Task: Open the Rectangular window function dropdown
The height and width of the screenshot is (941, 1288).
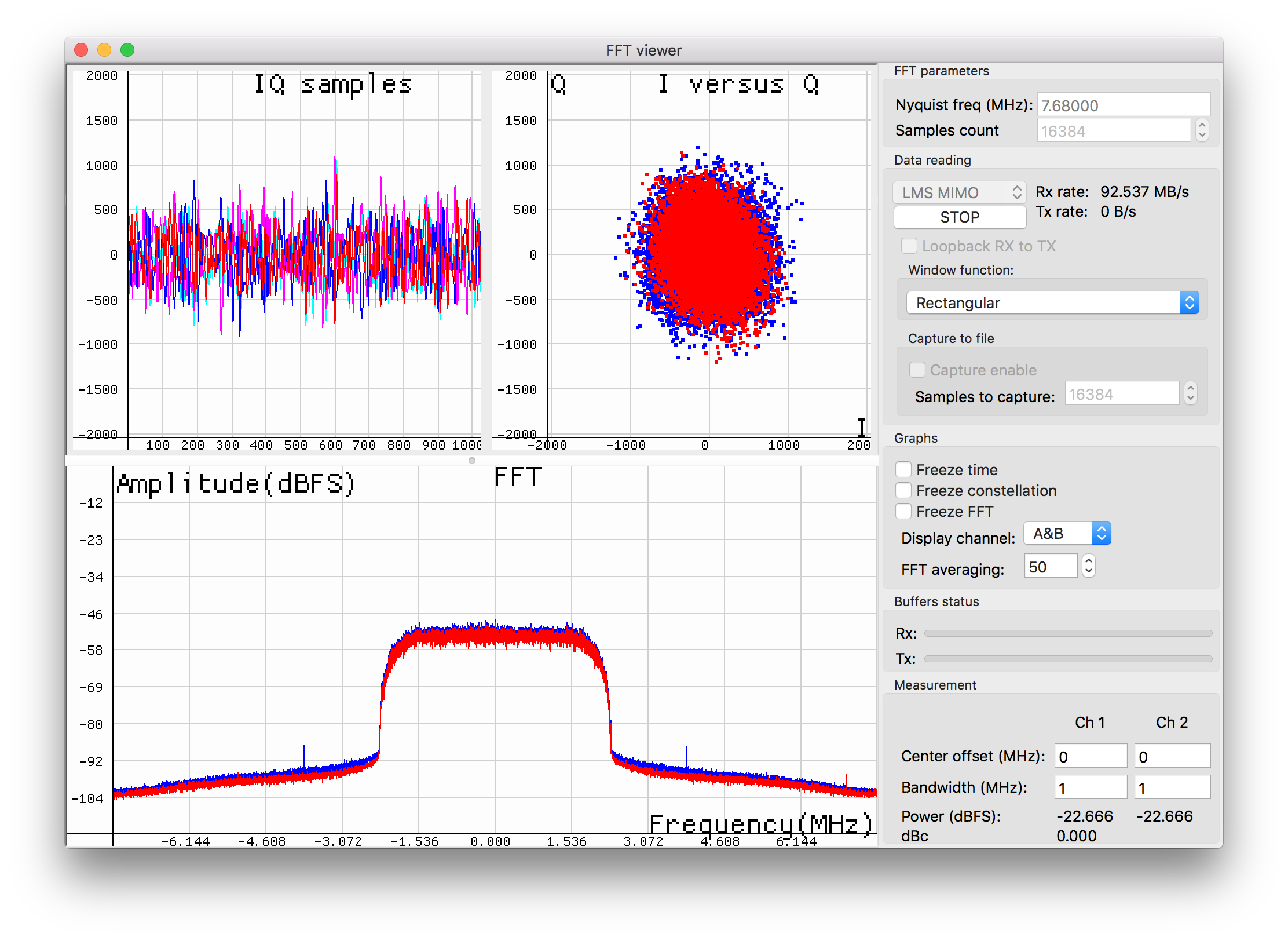Action: coord(1052,302)
